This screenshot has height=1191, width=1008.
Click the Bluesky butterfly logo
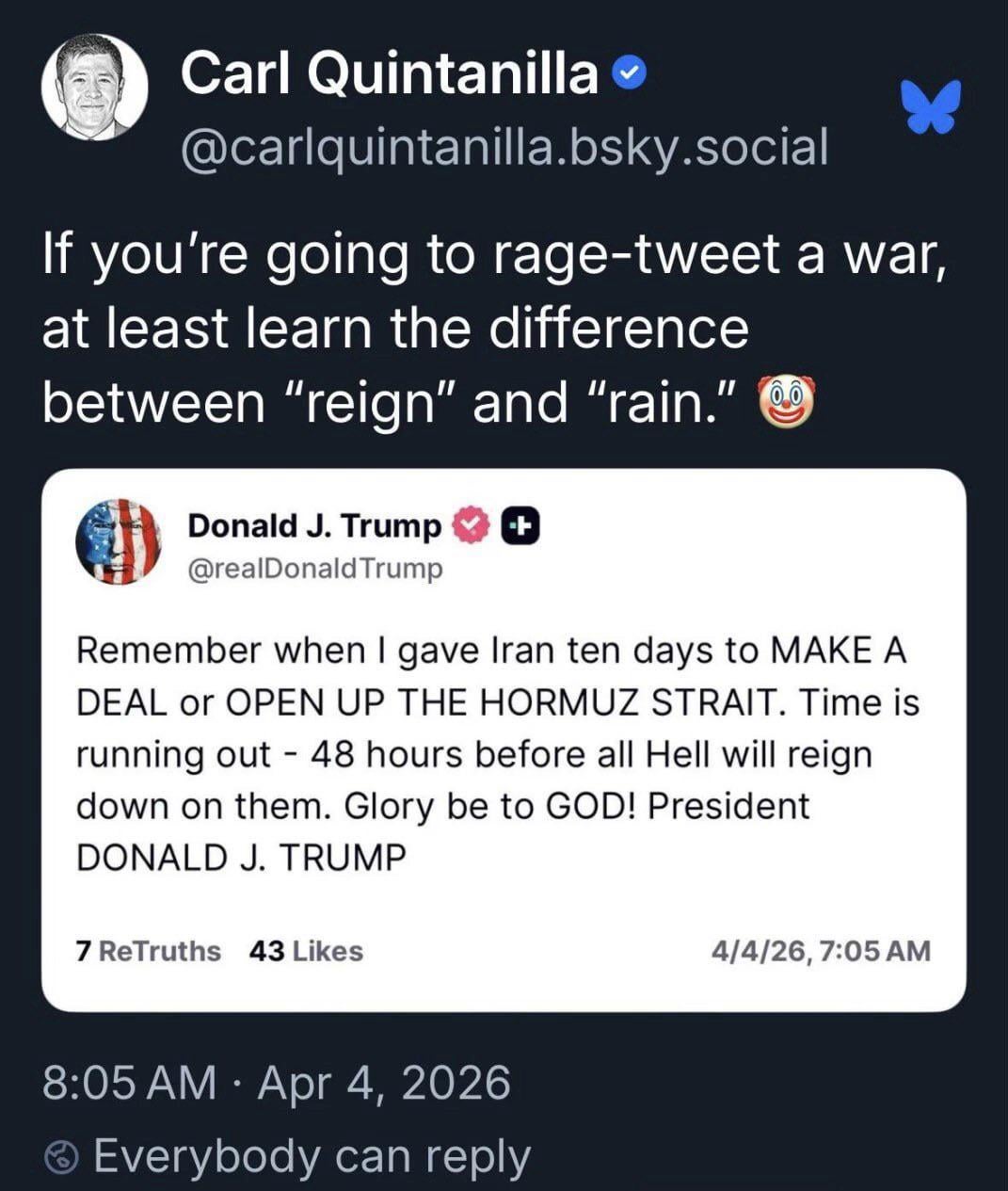pos(929,105)
